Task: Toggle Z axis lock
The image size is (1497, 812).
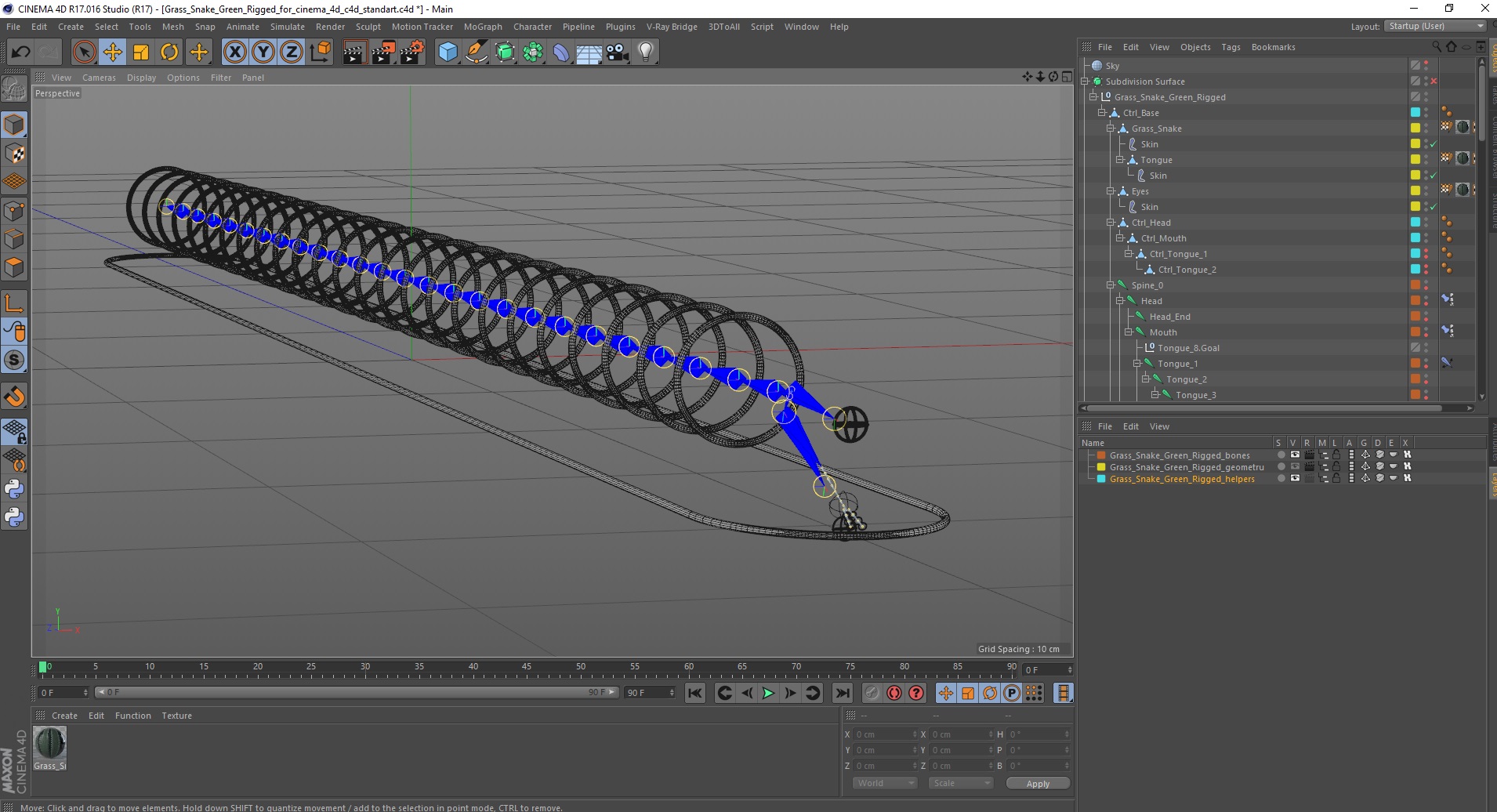Action: point(292,53)
